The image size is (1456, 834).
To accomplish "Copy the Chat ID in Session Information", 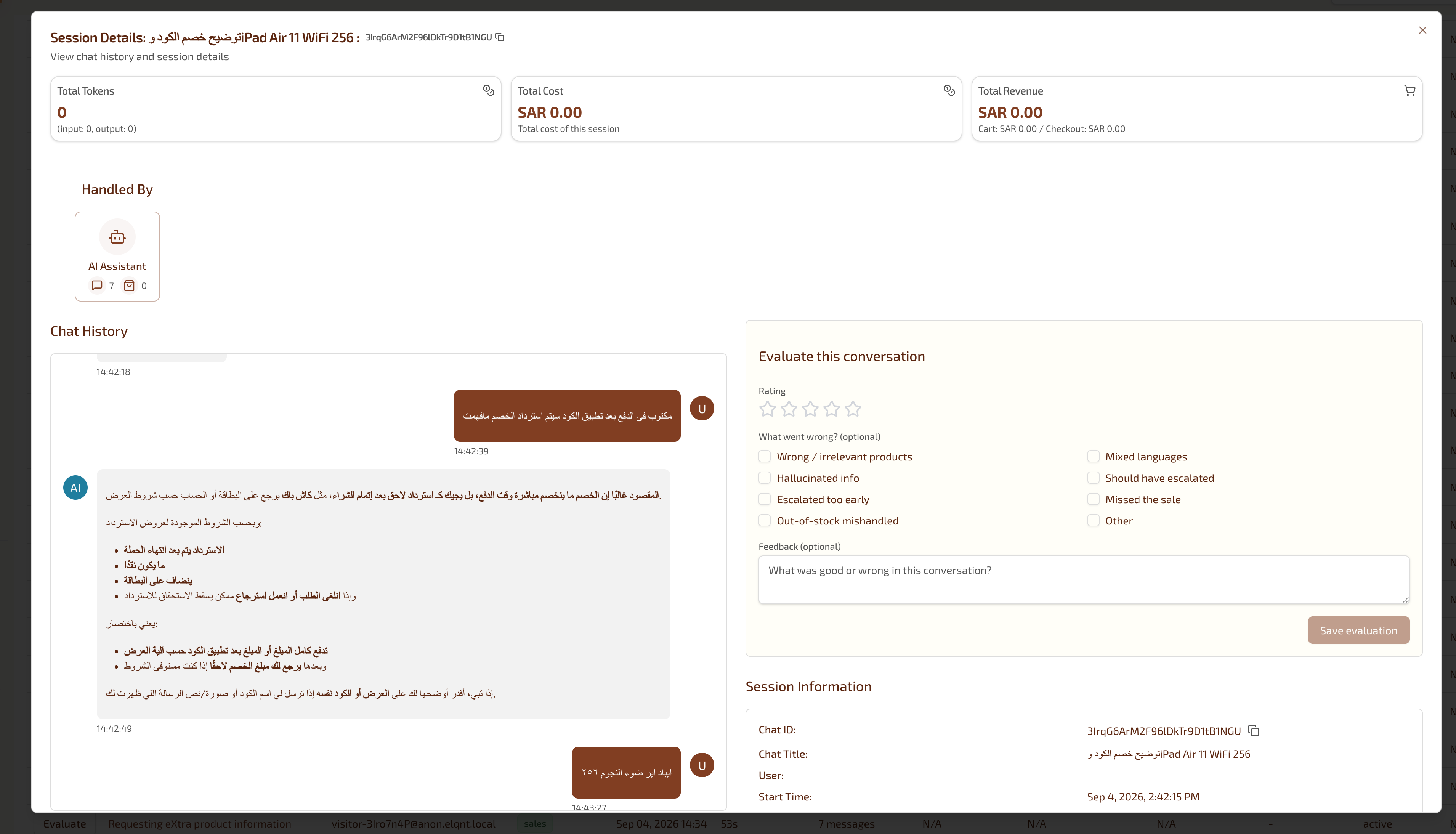I will 1253,731.
